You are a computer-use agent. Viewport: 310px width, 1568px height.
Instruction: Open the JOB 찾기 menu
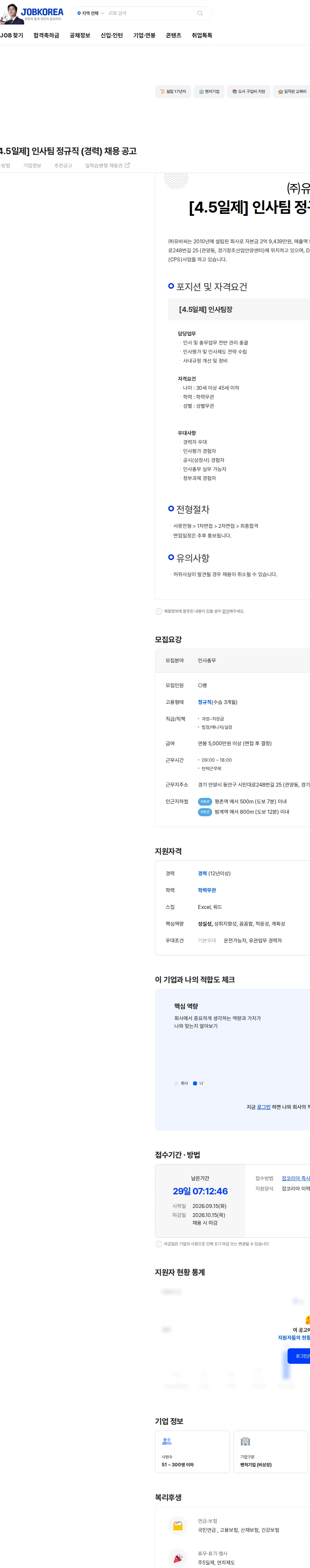click(x=12, y=35)
